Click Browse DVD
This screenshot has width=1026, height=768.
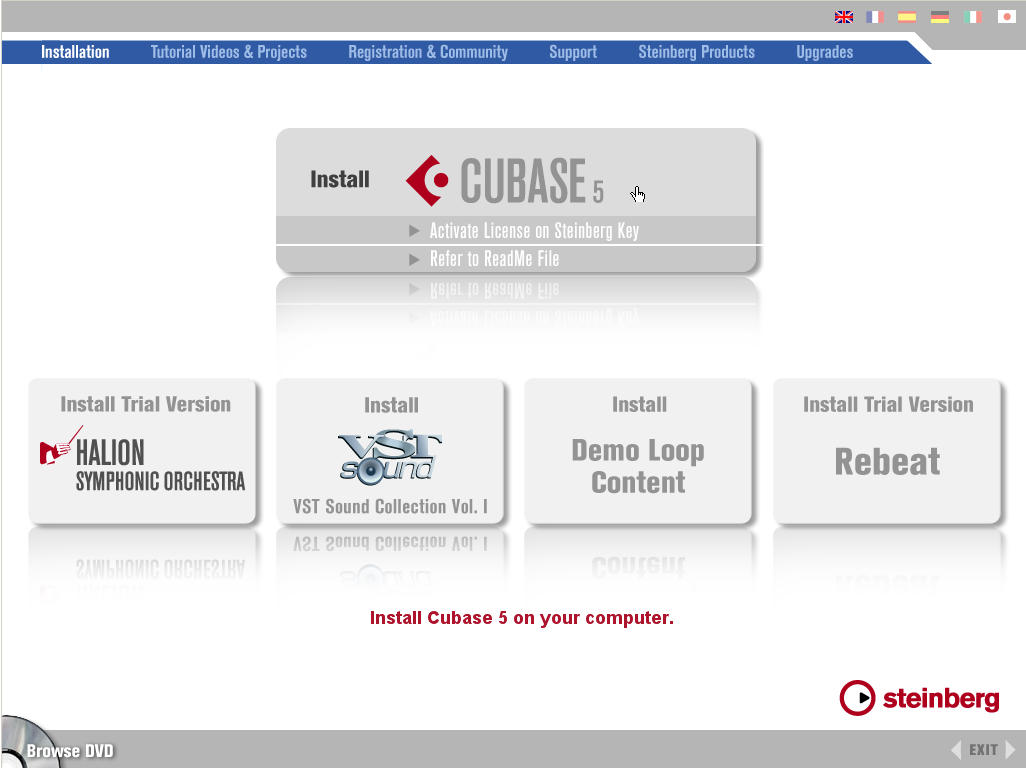pyautogui.click(x=70, y=750)
